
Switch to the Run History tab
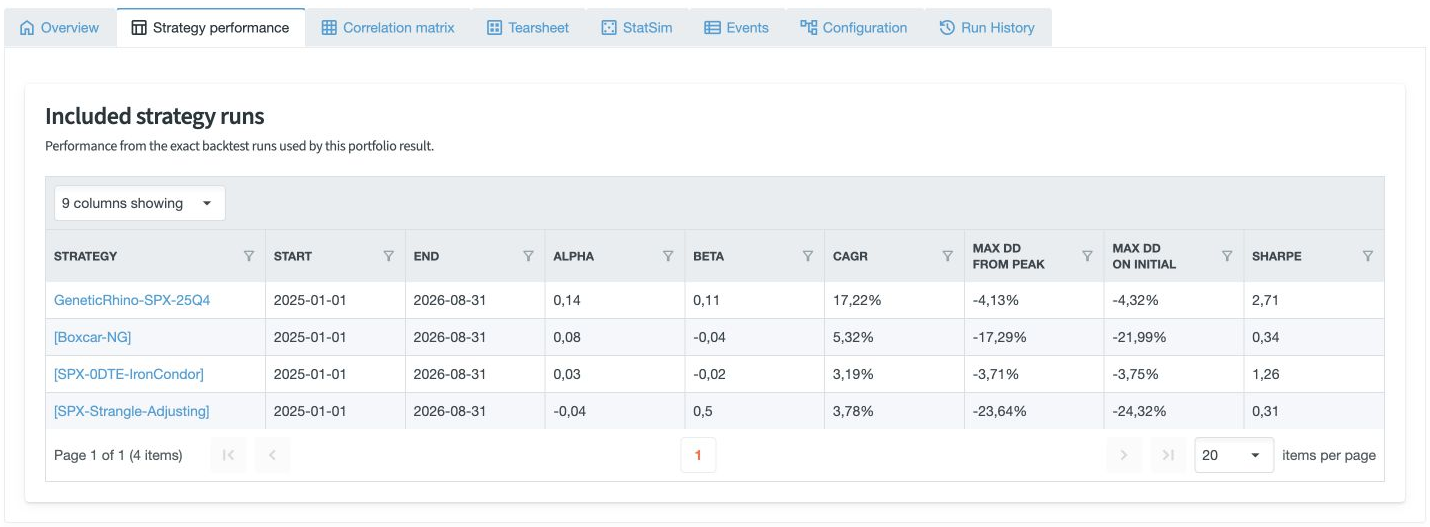coord(987,28)
